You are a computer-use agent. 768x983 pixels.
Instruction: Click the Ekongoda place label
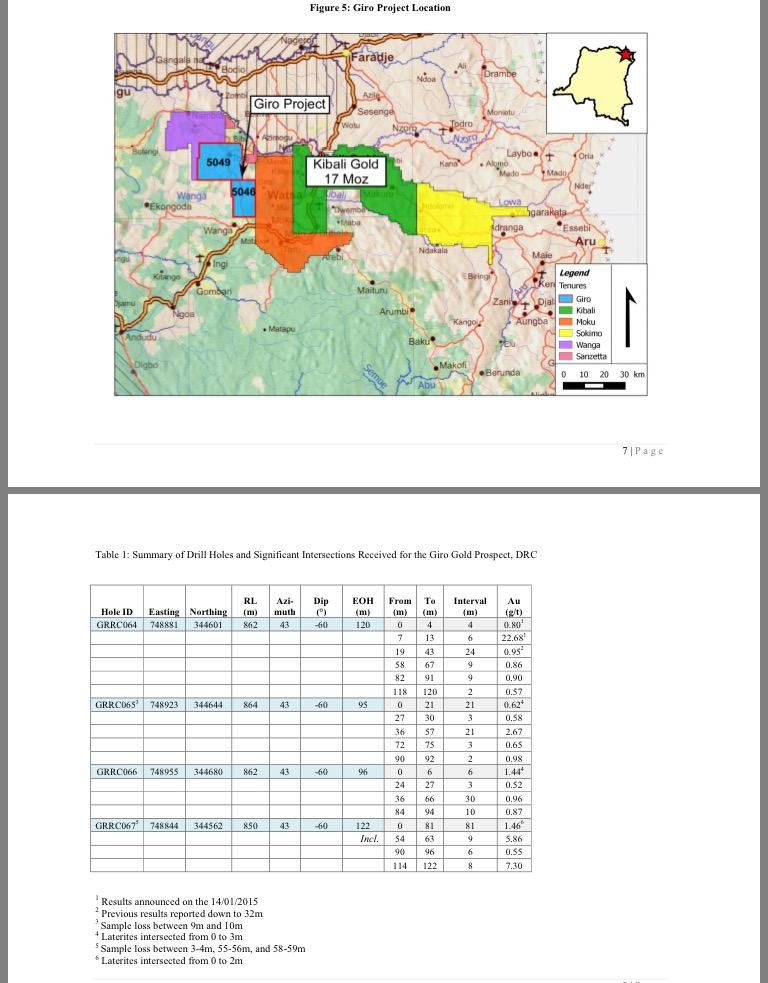click(171, 206)
